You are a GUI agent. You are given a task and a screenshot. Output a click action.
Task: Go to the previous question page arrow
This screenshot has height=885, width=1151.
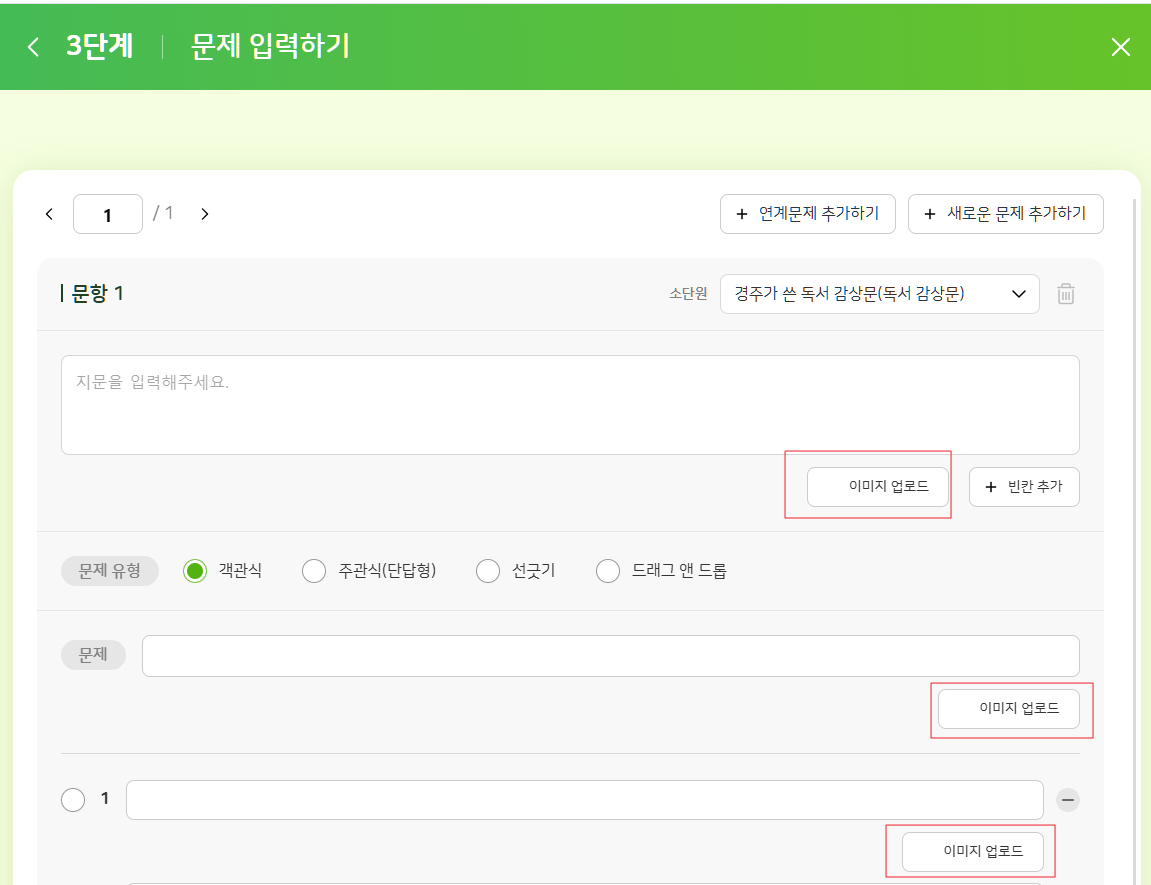[49, 214]
